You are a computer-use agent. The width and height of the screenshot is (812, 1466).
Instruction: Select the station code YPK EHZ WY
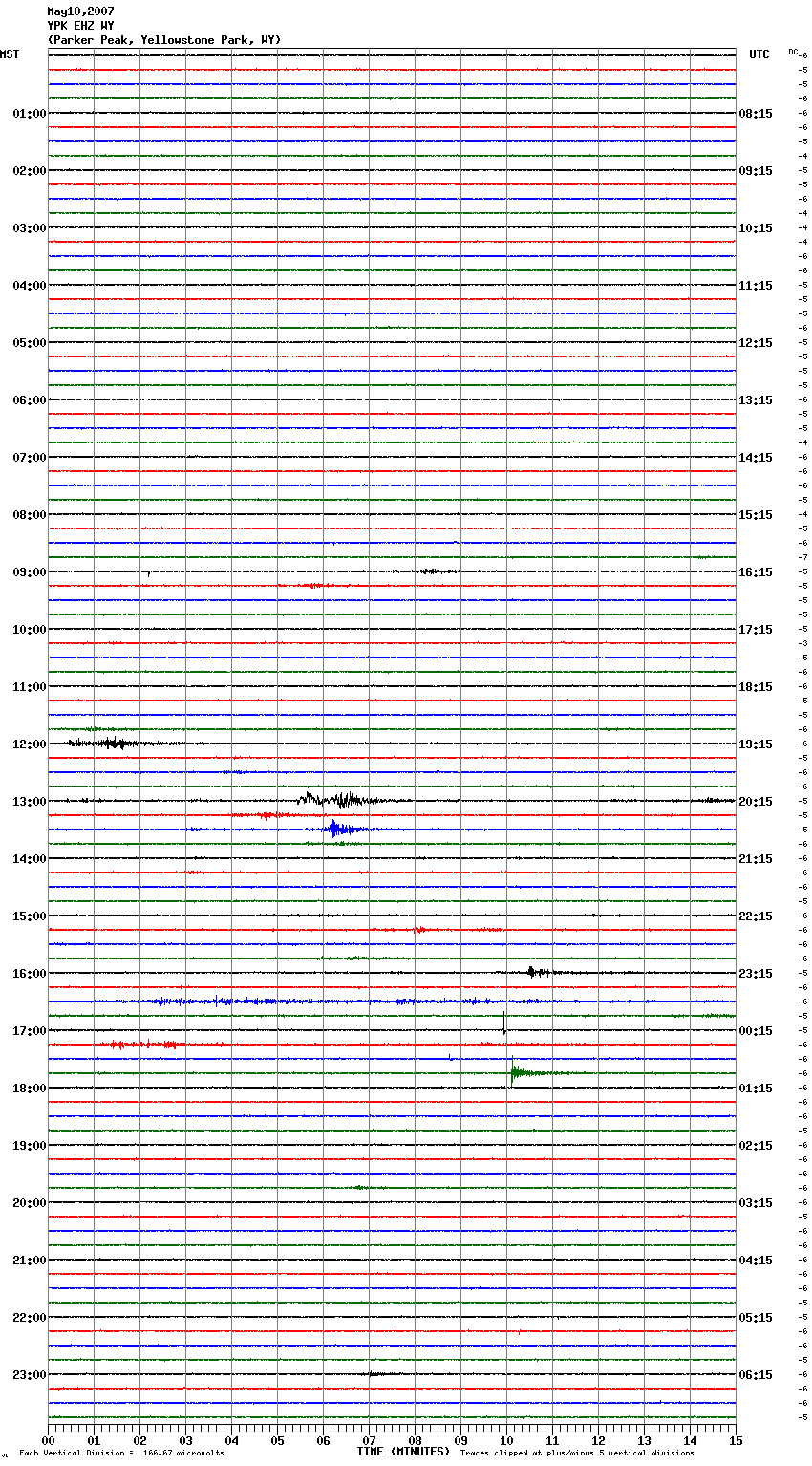81,26
